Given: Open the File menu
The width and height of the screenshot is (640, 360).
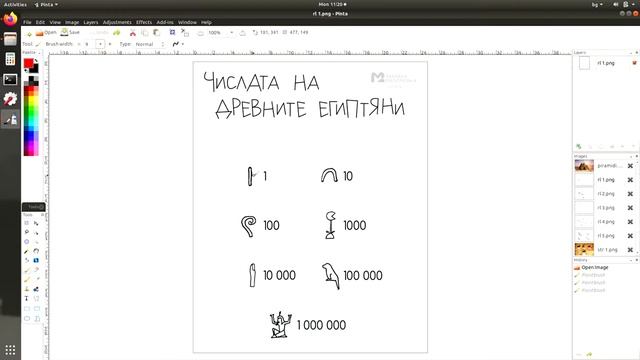Looking at the screenshot, I should [27, 22].
